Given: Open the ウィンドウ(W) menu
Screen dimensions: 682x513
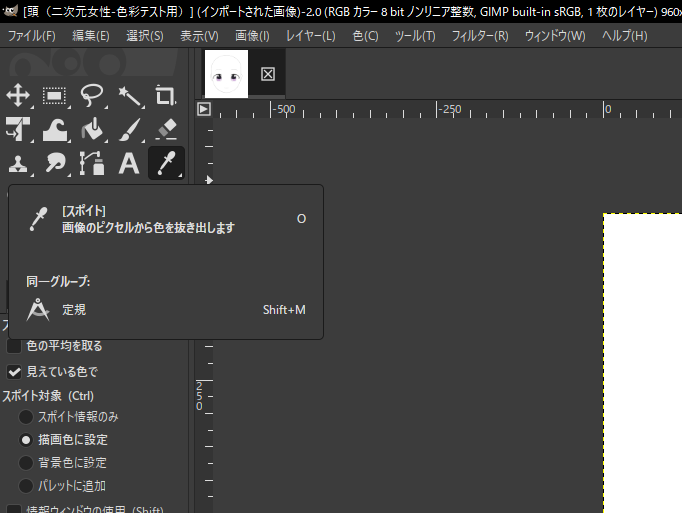Looking at the screenshot, I should [x=555, y=36].
